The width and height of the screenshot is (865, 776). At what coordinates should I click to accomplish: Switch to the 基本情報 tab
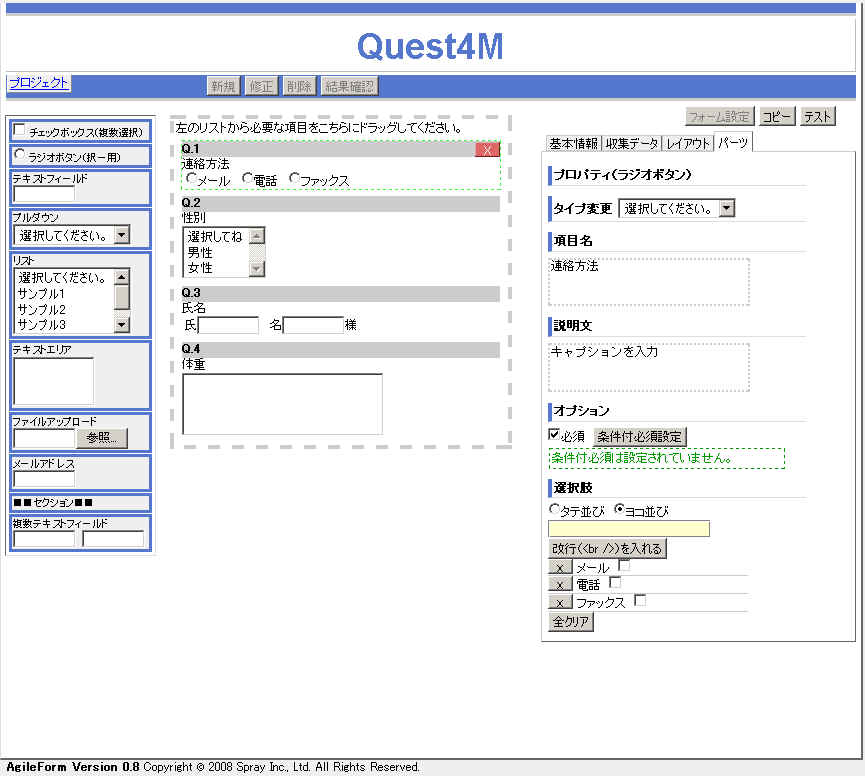pyautogui.click(x=574, y=143)
